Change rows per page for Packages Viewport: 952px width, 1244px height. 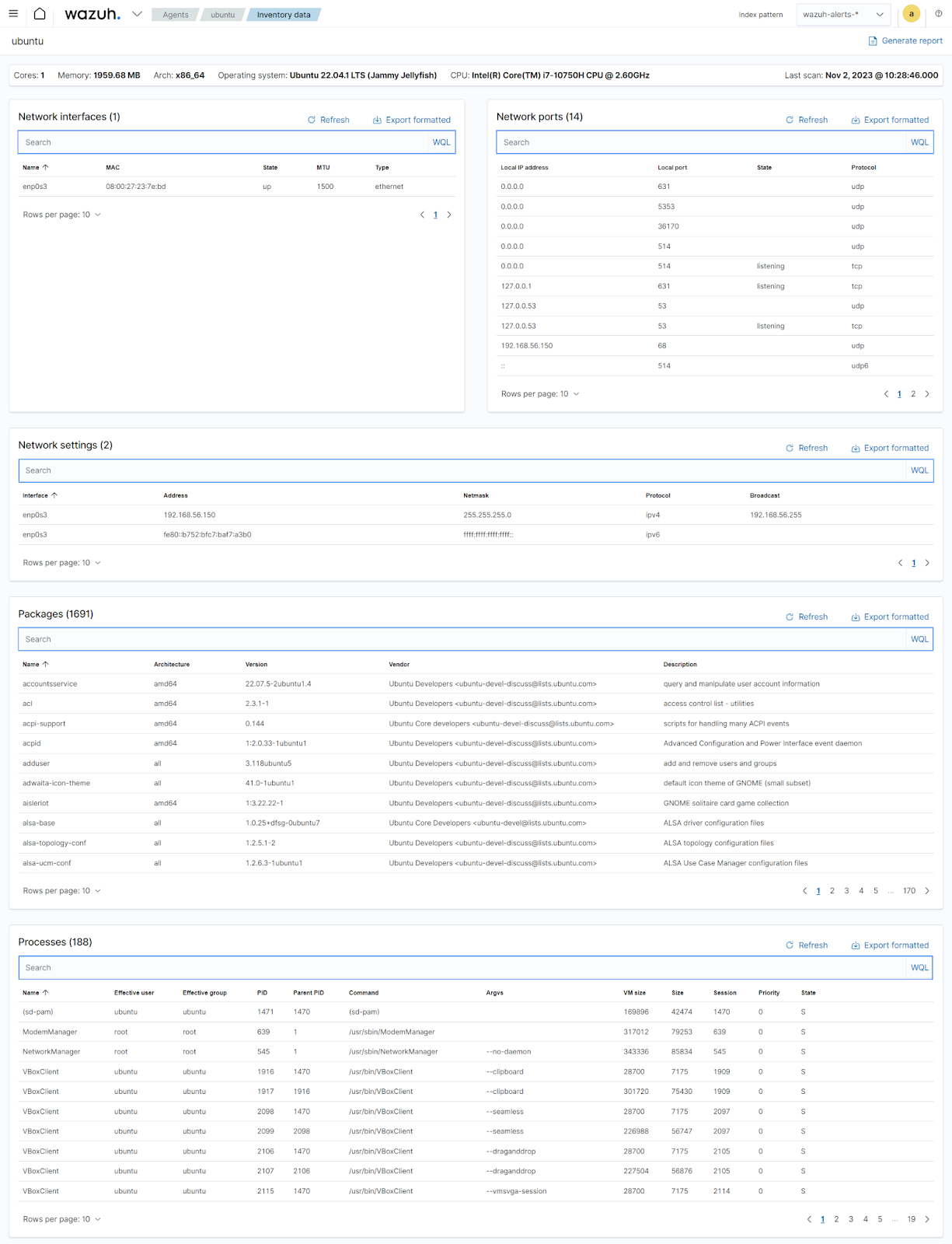62,891
